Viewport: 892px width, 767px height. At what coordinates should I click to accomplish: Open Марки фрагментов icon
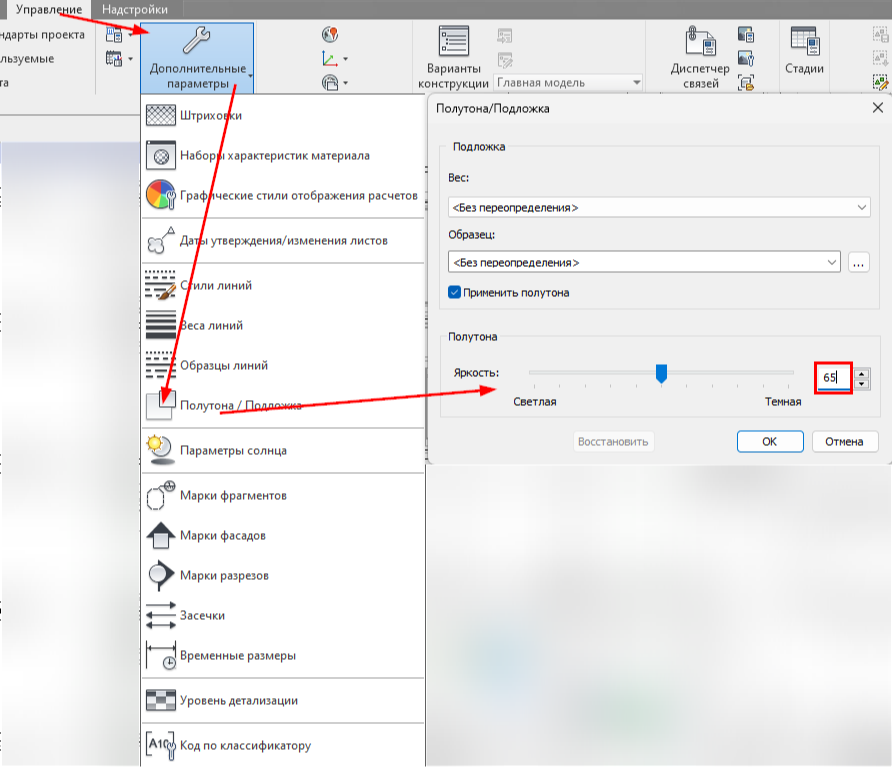pyautogui.click(x=161, y=495)
